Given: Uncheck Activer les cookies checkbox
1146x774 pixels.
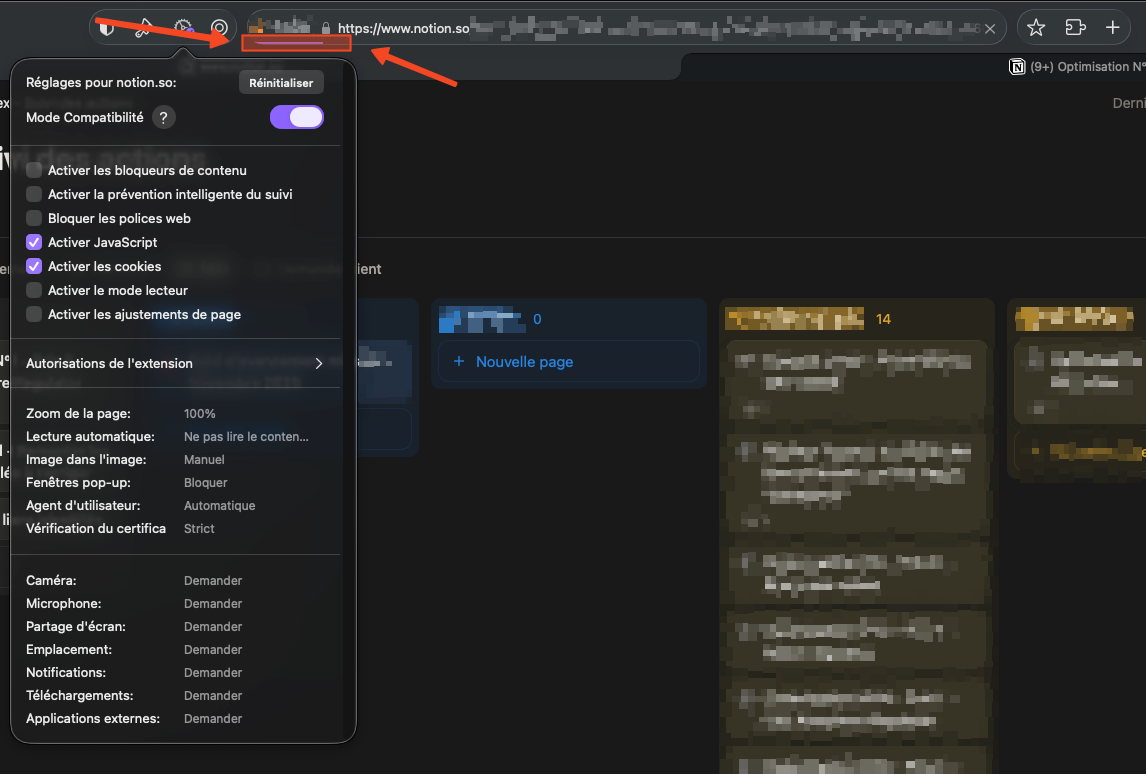Looking at the screenshot, I should (x=34, y=267).
